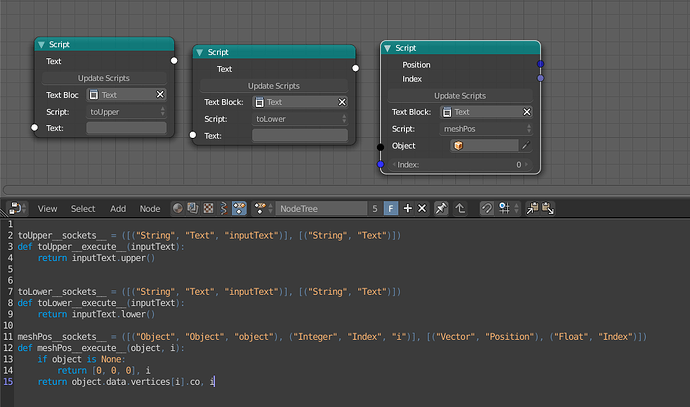Copy selected nodes to clipboard icon
The image size is (690, 407).
click(532, 208)
